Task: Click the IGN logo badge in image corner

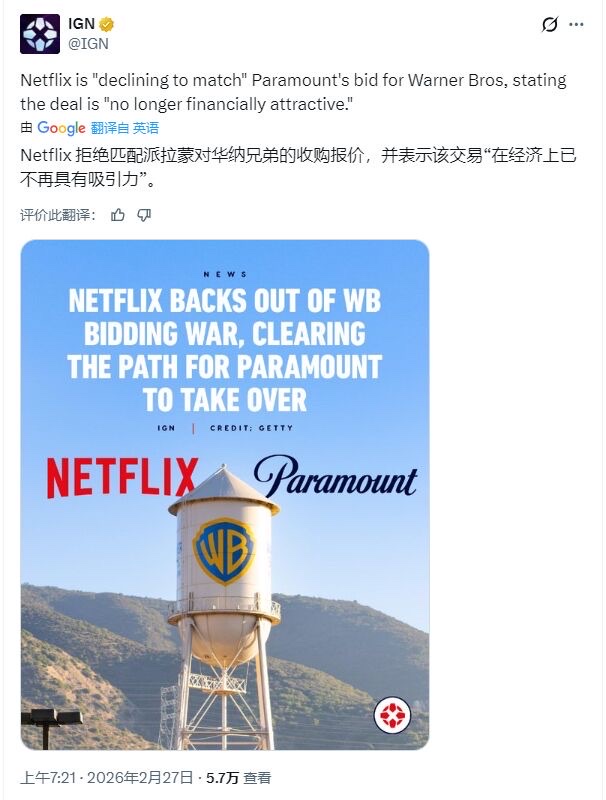Action: click(392, 715)
